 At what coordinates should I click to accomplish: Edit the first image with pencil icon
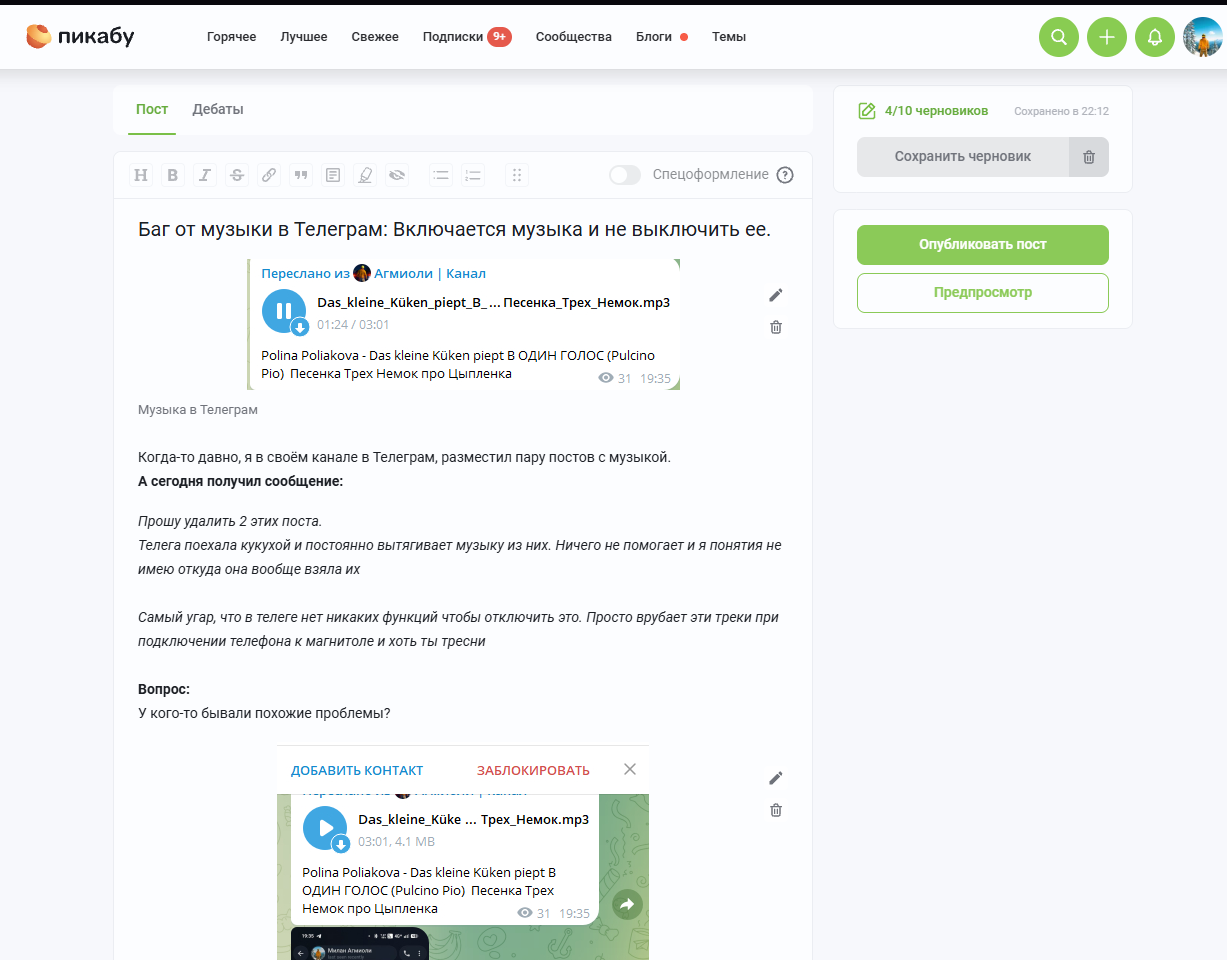pos(776,295)
